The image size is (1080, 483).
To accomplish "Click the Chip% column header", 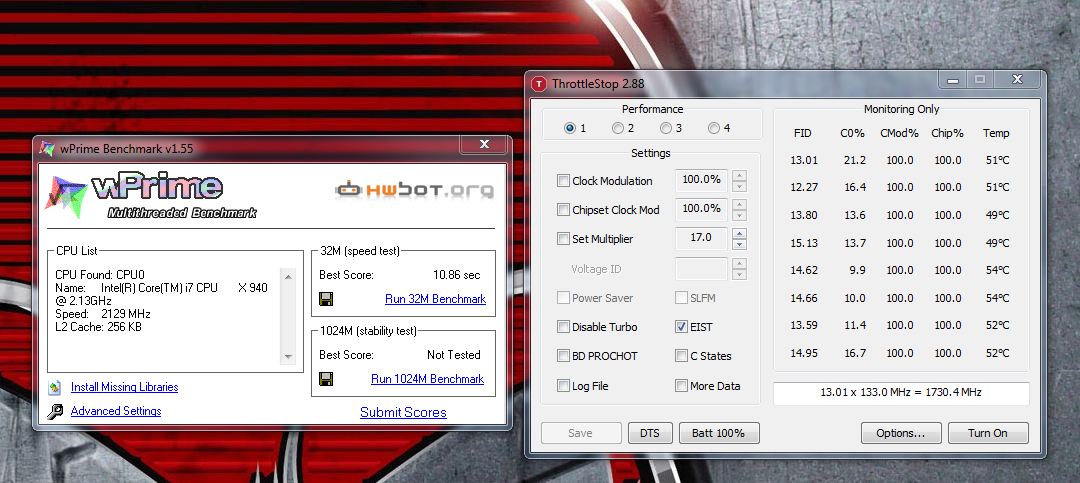I will pyautogui.click(x=947, y=134).
